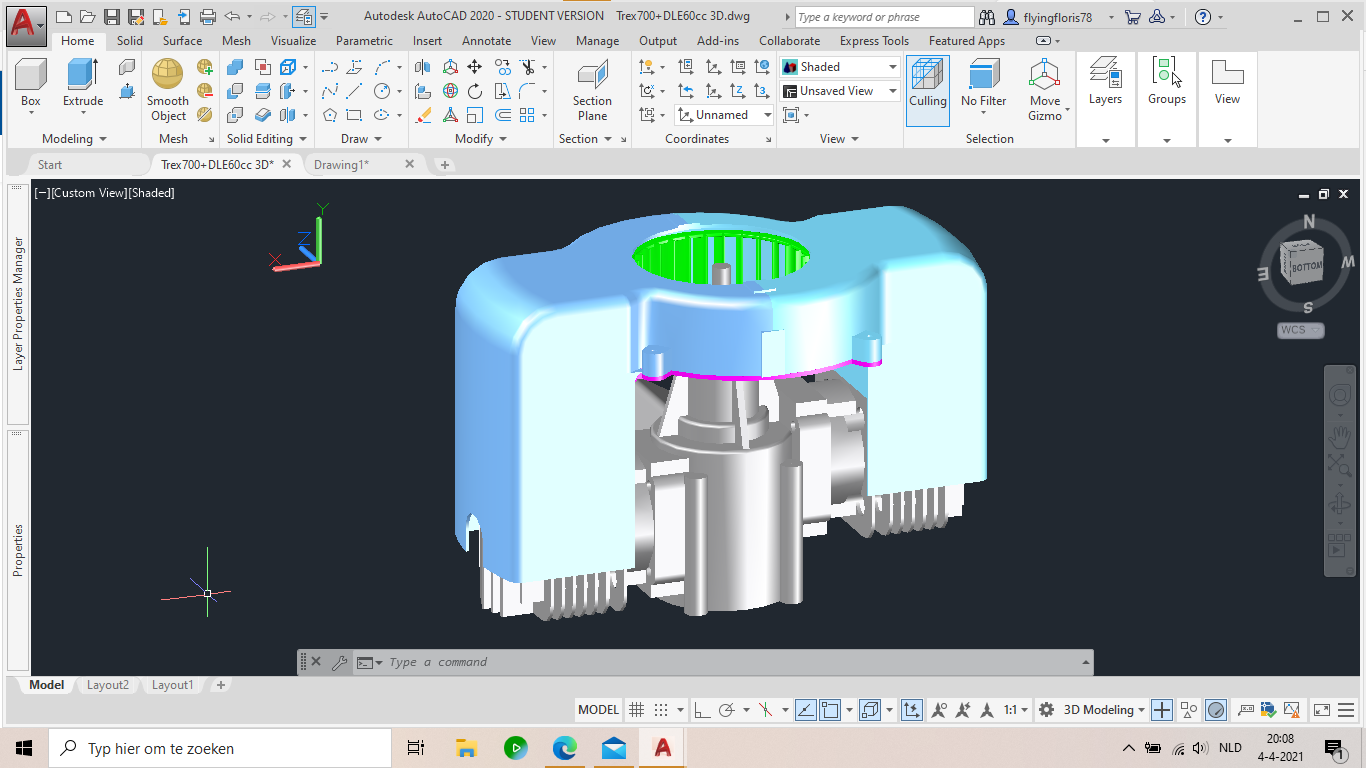Open the Groups panel button
This screenshot has height=768, width=1366.
tap(1167, 83)
